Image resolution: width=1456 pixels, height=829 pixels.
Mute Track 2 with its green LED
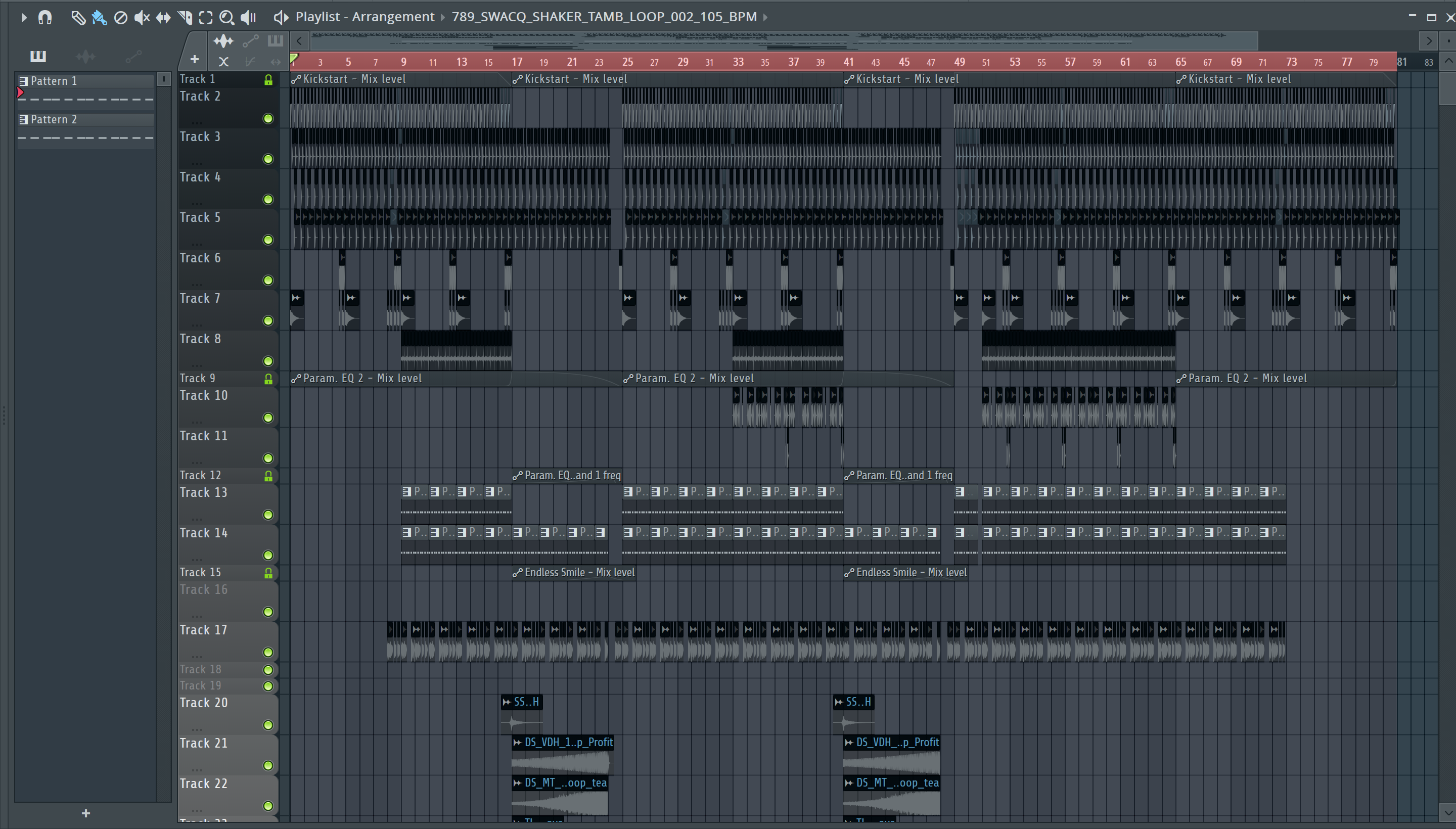(x=268, y=118)
